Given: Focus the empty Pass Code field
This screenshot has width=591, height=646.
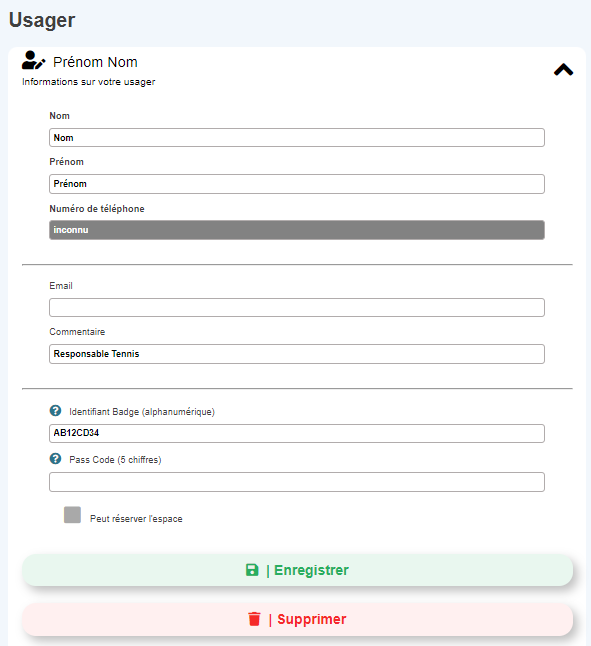Looking at the screenshot, I should coord(297,482).
